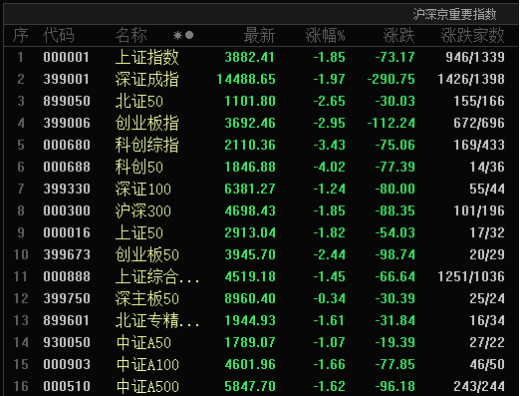The height and width of the screenshot is (396, 520).
Task: Select the 北证50 row name
Action: point(139,101)
